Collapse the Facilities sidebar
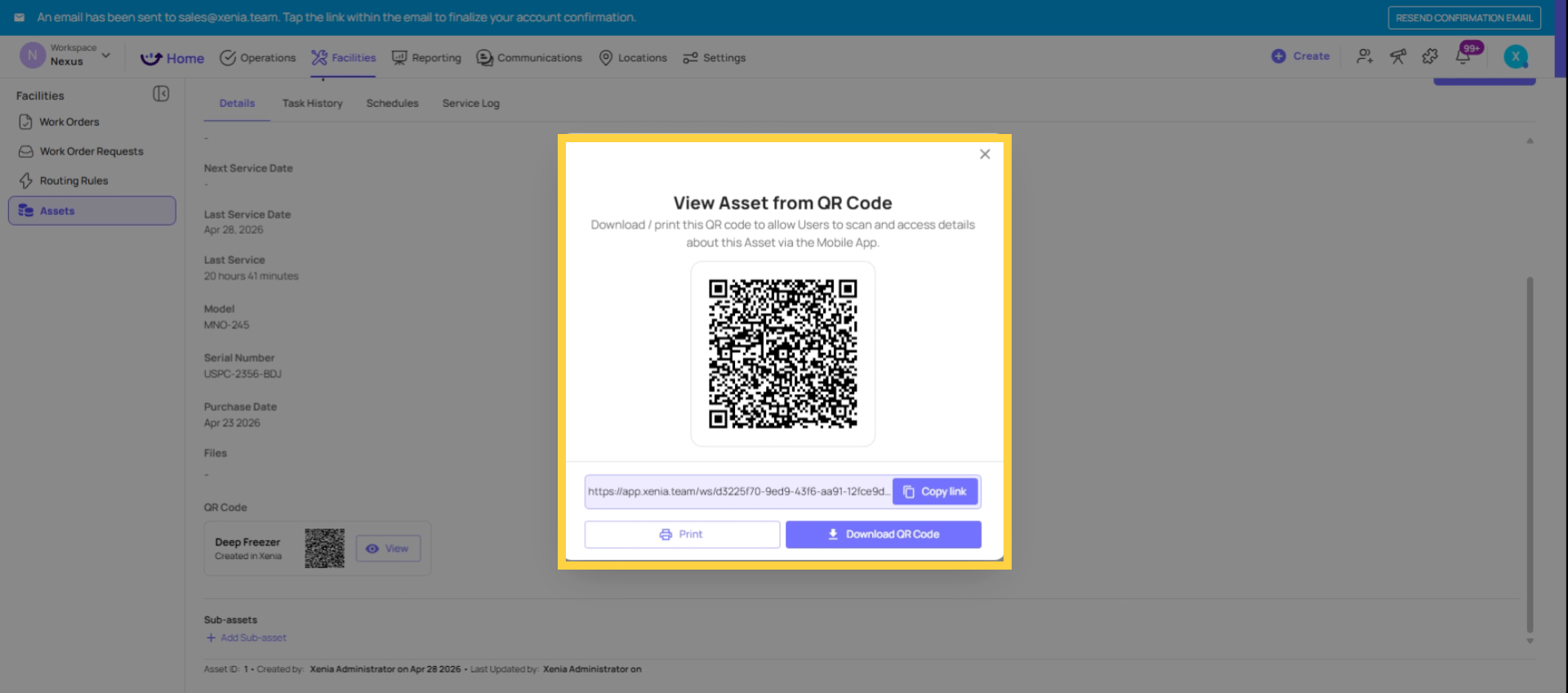This screenshot has height=693, width=1568. (x=161, y=94)
